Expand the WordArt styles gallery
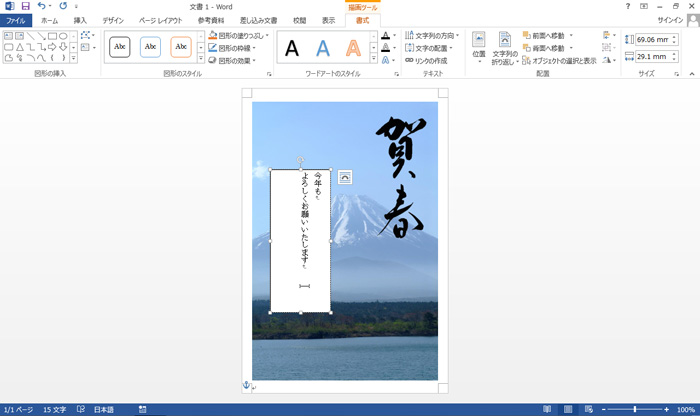 [374, 58]
